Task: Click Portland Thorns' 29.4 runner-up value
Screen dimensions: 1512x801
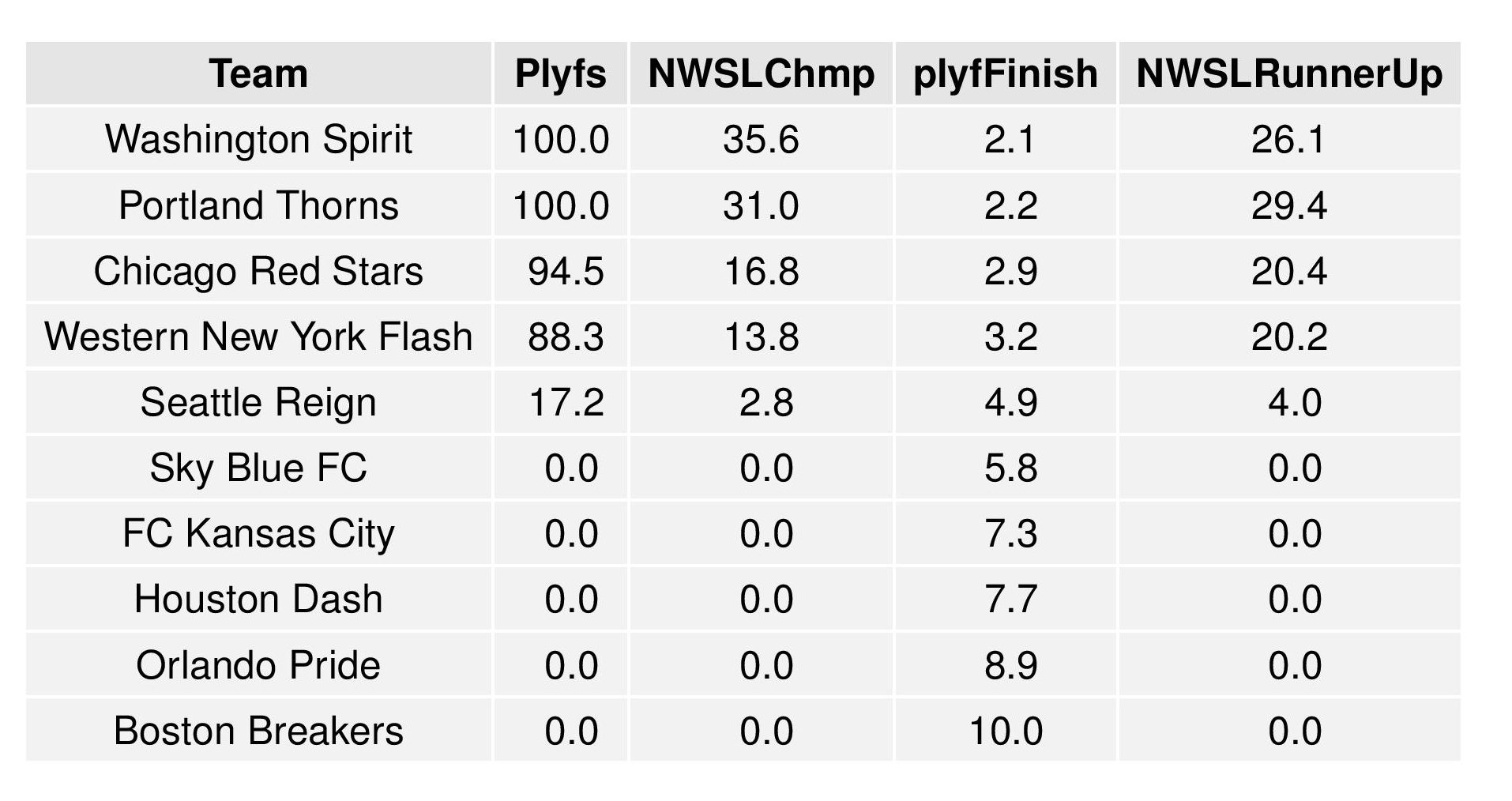Action: click(x=1288, y=205)
